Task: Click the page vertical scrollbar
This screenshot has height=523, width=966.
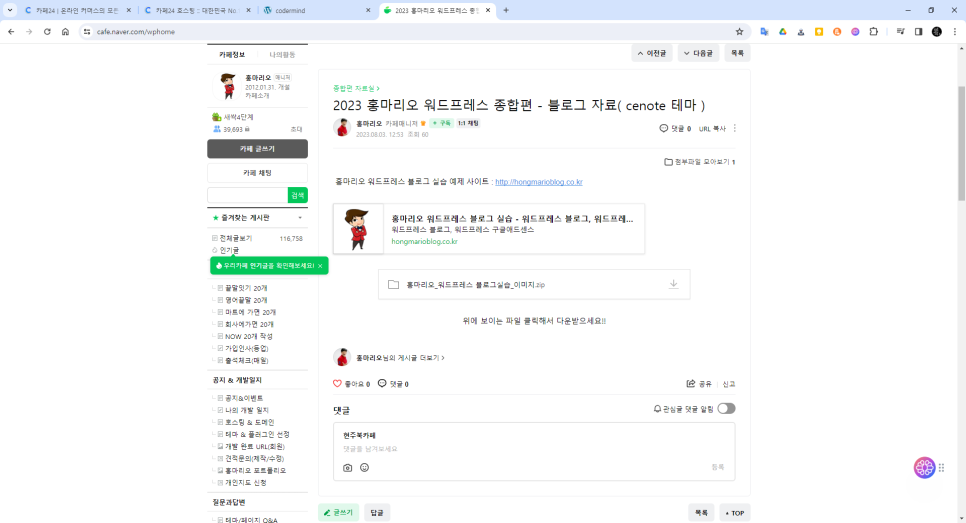Action: 961,143
